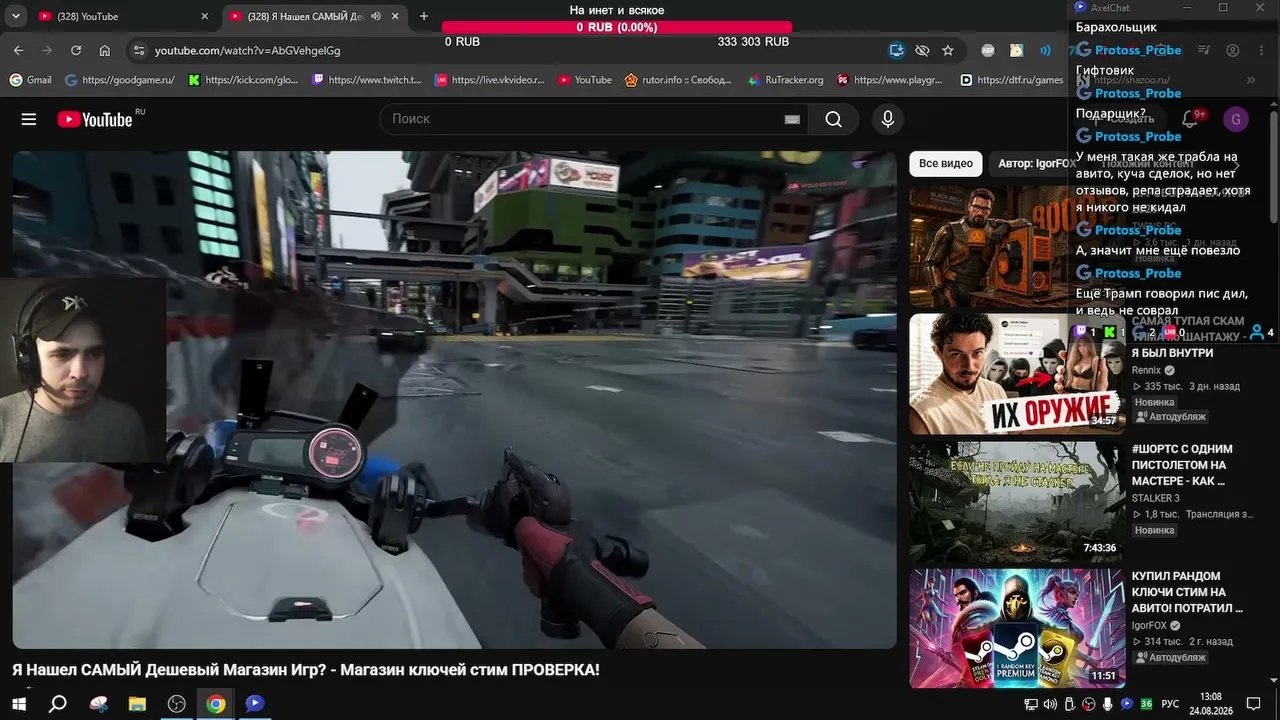
Task: Bookmark this page with the star icon
Action: tap(948, 50)
